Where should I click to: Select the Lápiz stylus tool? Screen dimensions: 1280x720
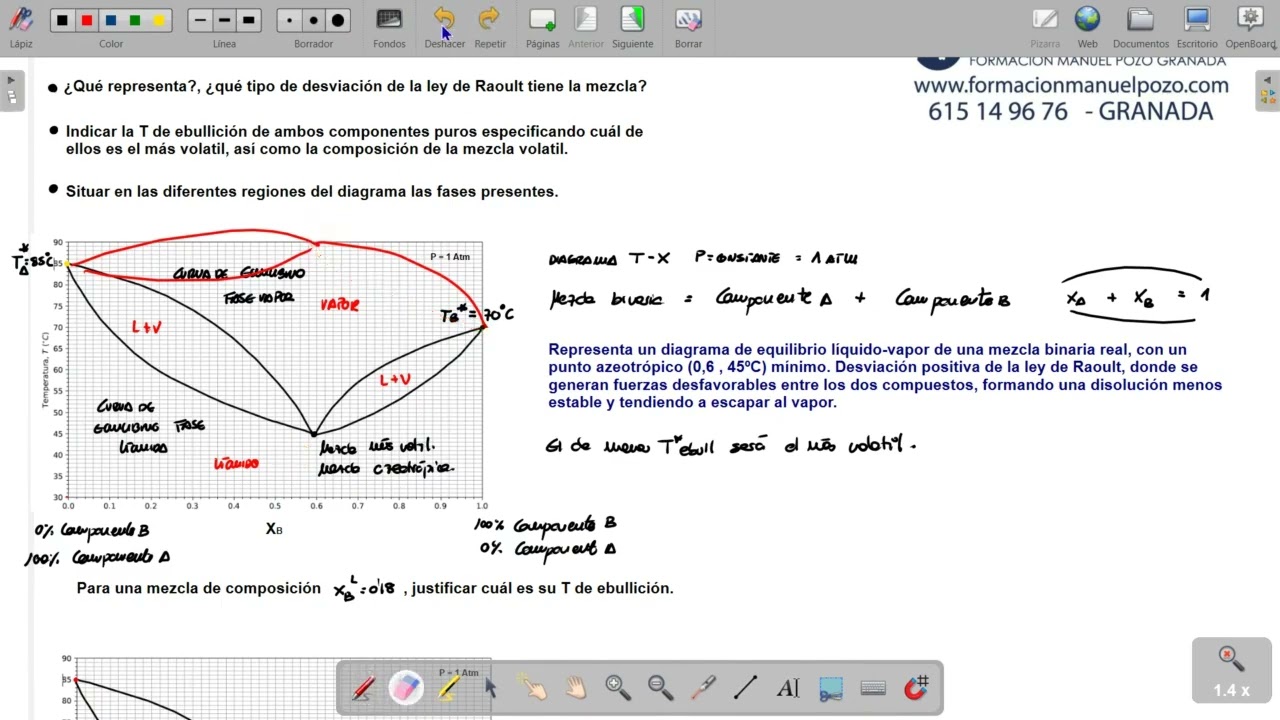pos(21,26)
